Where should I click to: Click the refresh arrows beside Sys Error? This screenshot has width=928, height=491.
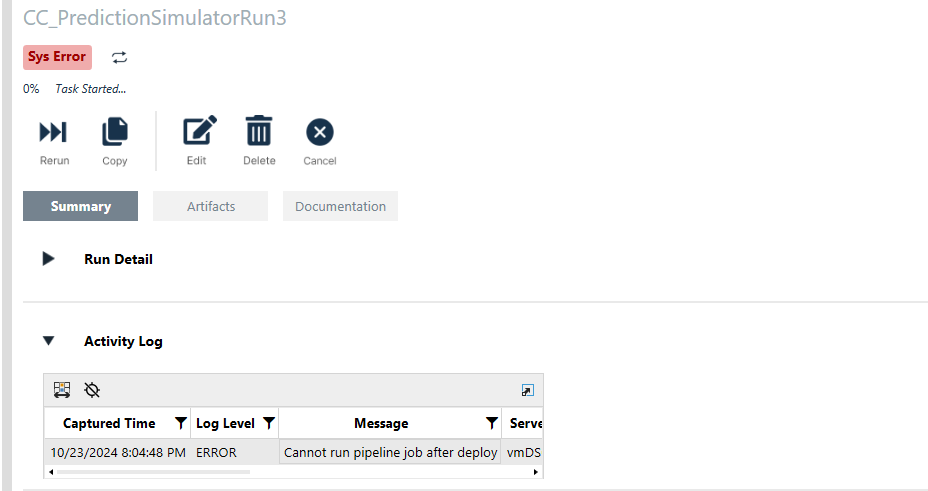(119, 57)
